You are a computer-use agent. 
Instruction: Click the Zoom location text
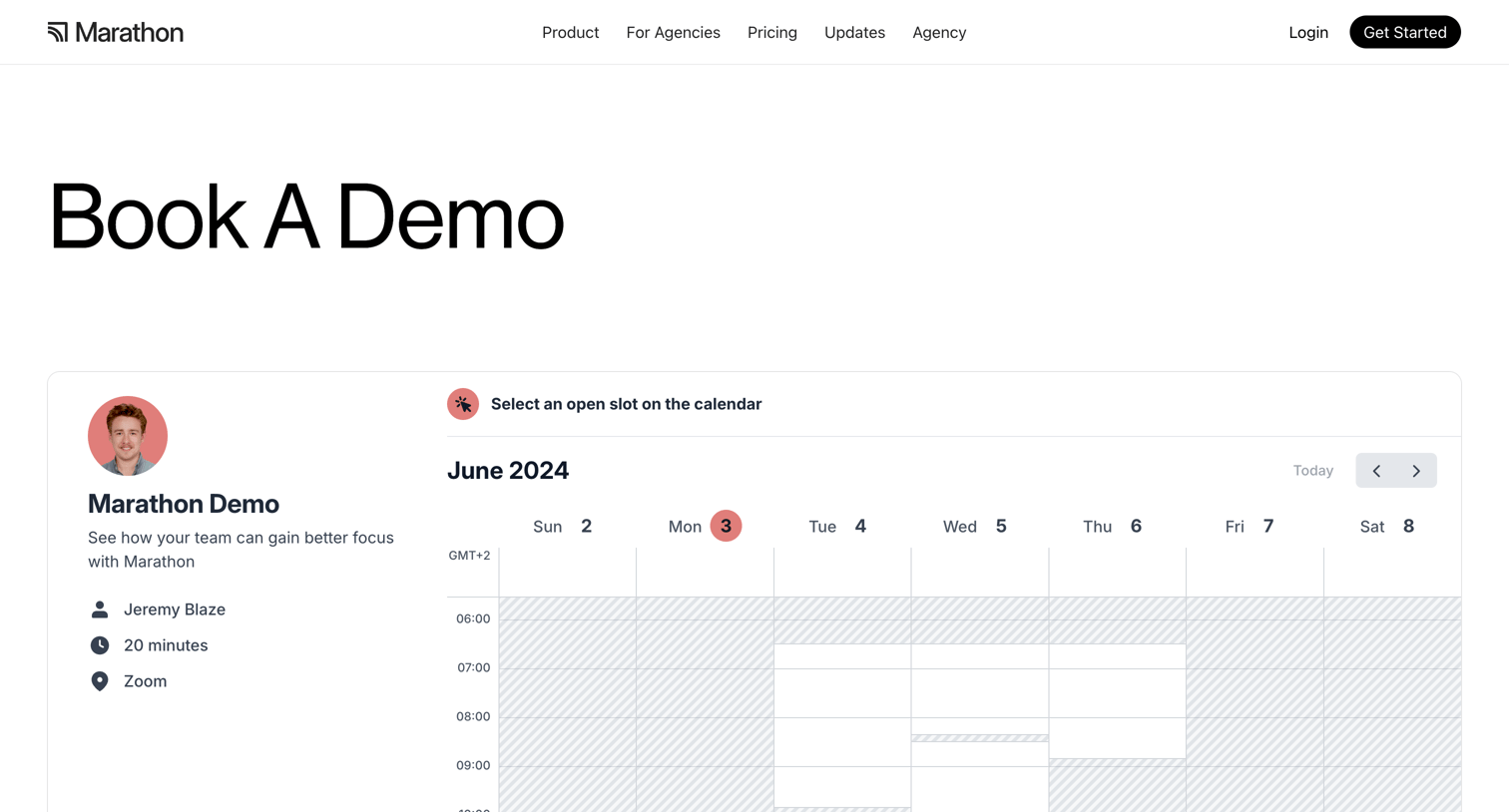coord(145,681)
